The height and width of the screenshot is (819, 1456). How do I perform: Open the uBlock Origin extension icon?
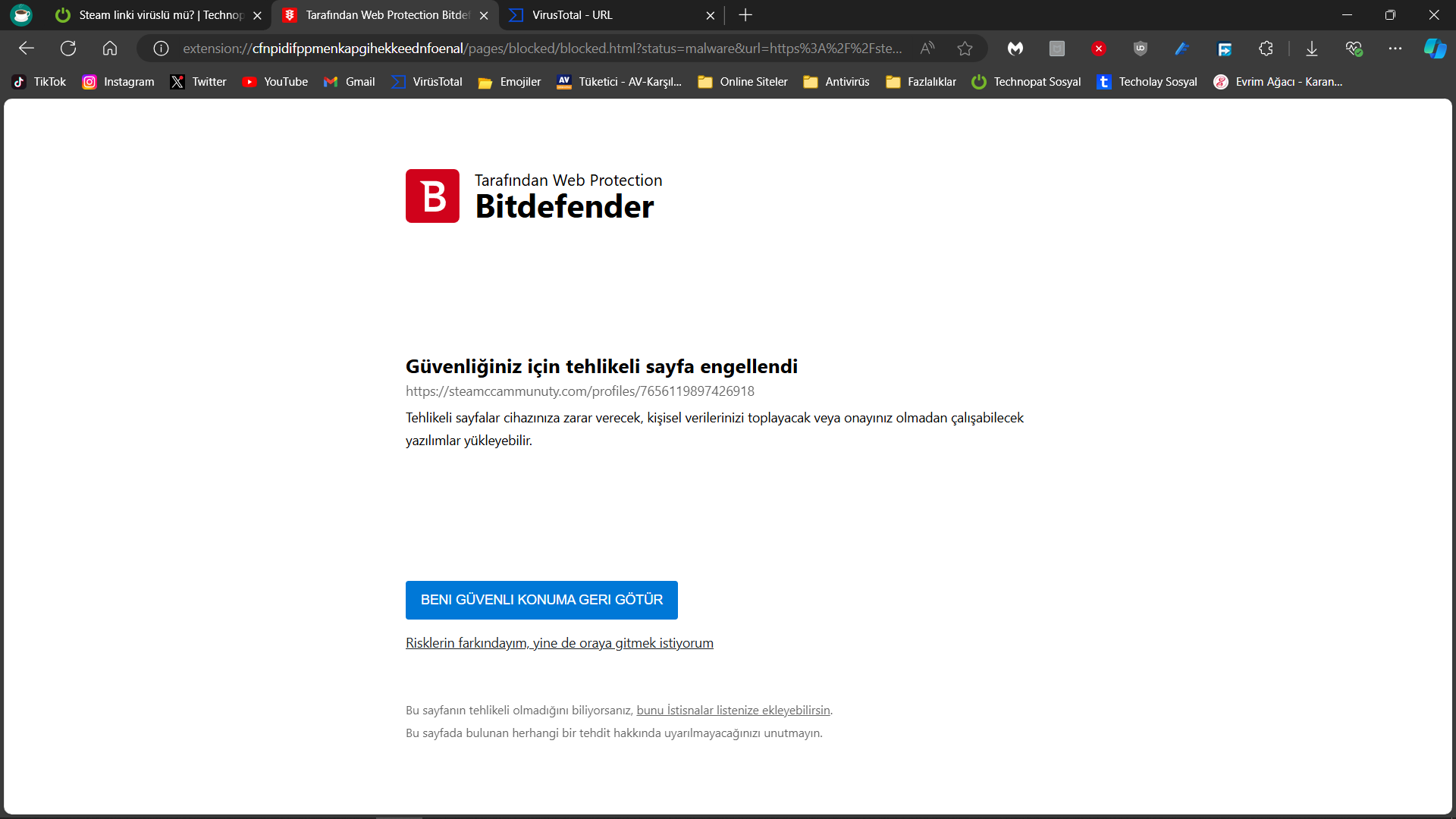point(1140,49)
